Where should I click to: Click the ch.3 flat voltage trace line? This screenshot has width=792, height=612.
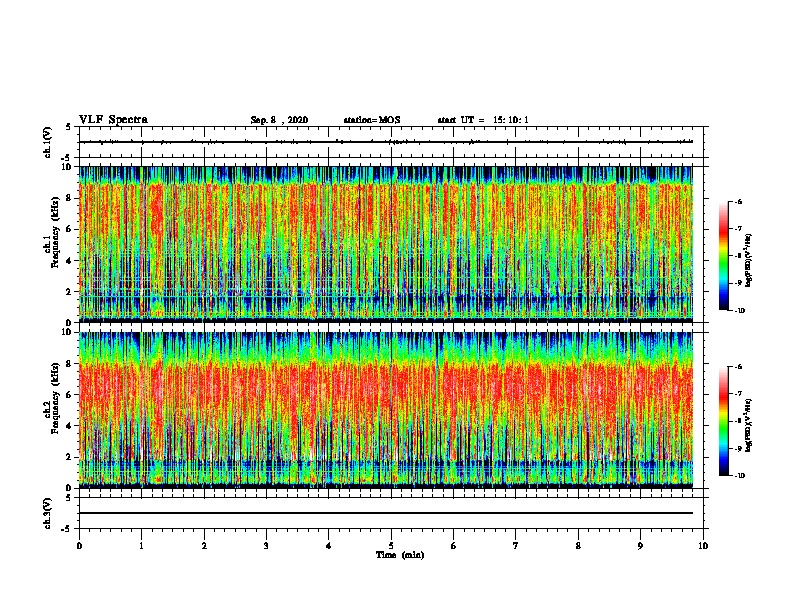(386, 513)
